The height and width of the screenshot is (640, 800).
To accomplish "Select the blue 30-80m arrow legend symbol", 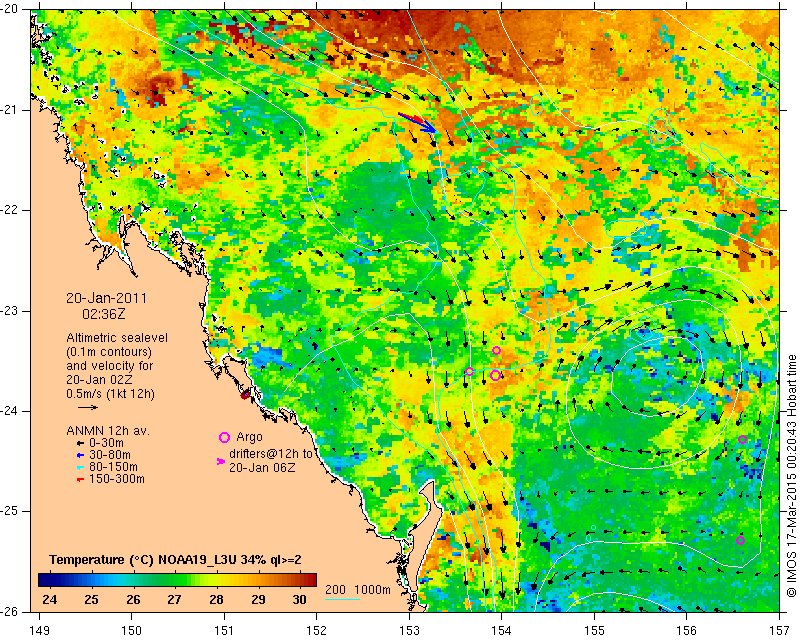I will coord(80,455).
